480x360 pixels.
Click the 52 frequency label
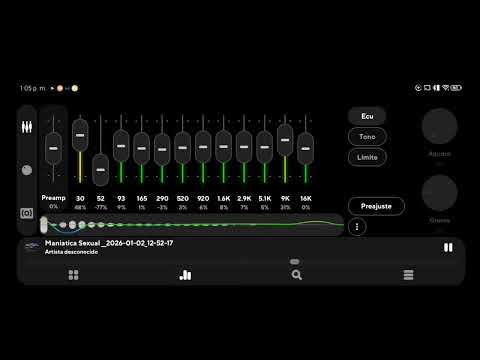[x=101, y=199]
